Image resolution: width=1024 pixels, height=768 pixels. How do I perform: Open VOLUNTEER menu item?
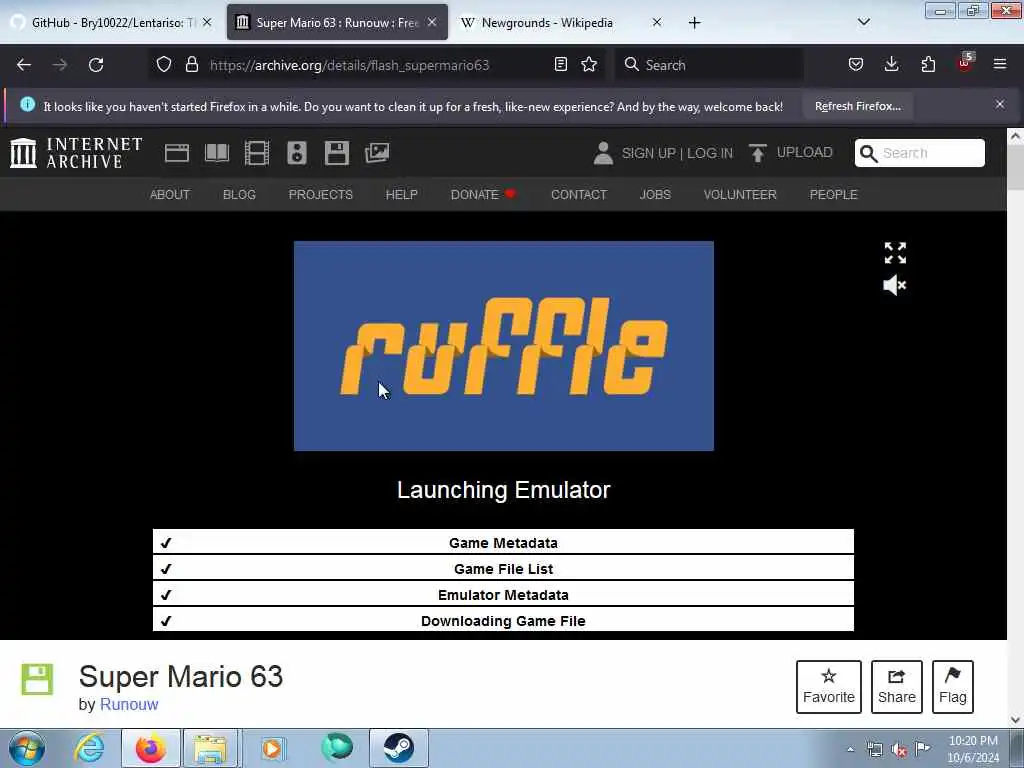740,195
